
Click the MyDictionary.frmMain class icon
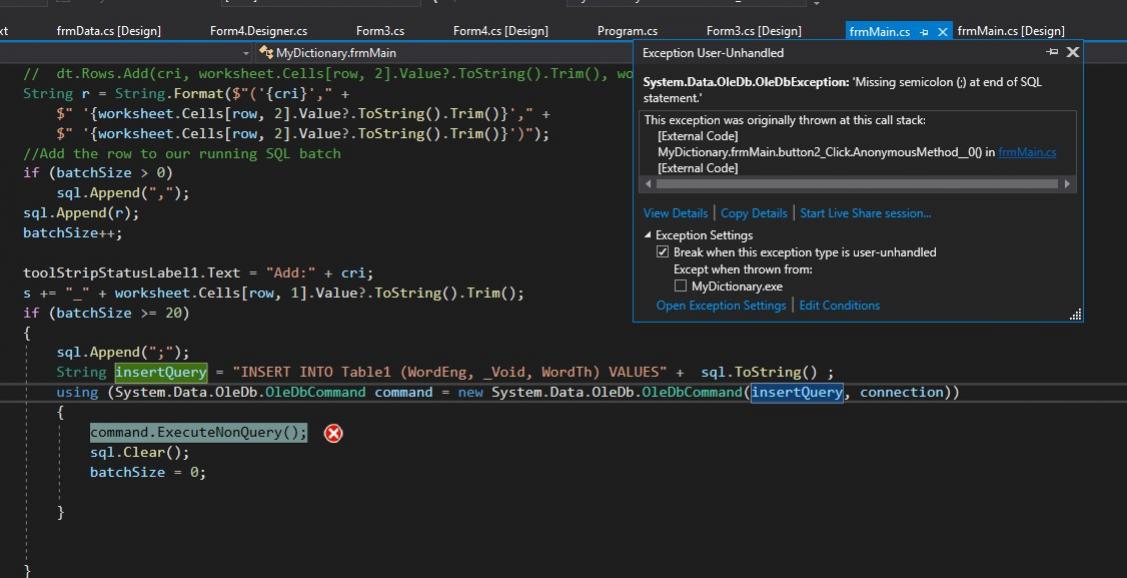(266, 52)
